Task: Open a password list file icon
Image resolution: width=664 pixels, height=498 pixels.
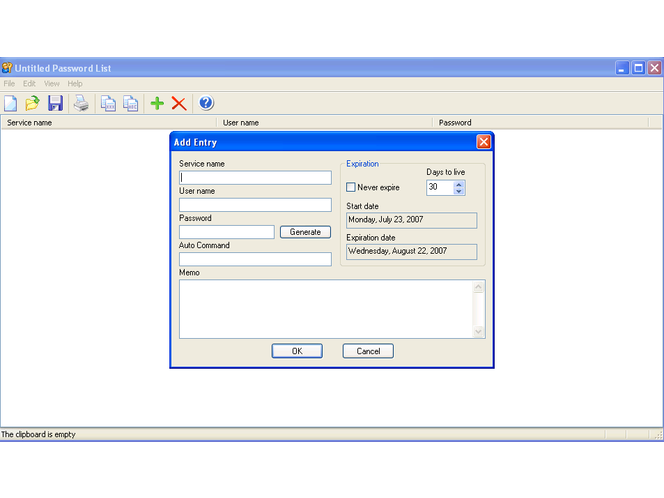Action: click(x=33, y=103)
